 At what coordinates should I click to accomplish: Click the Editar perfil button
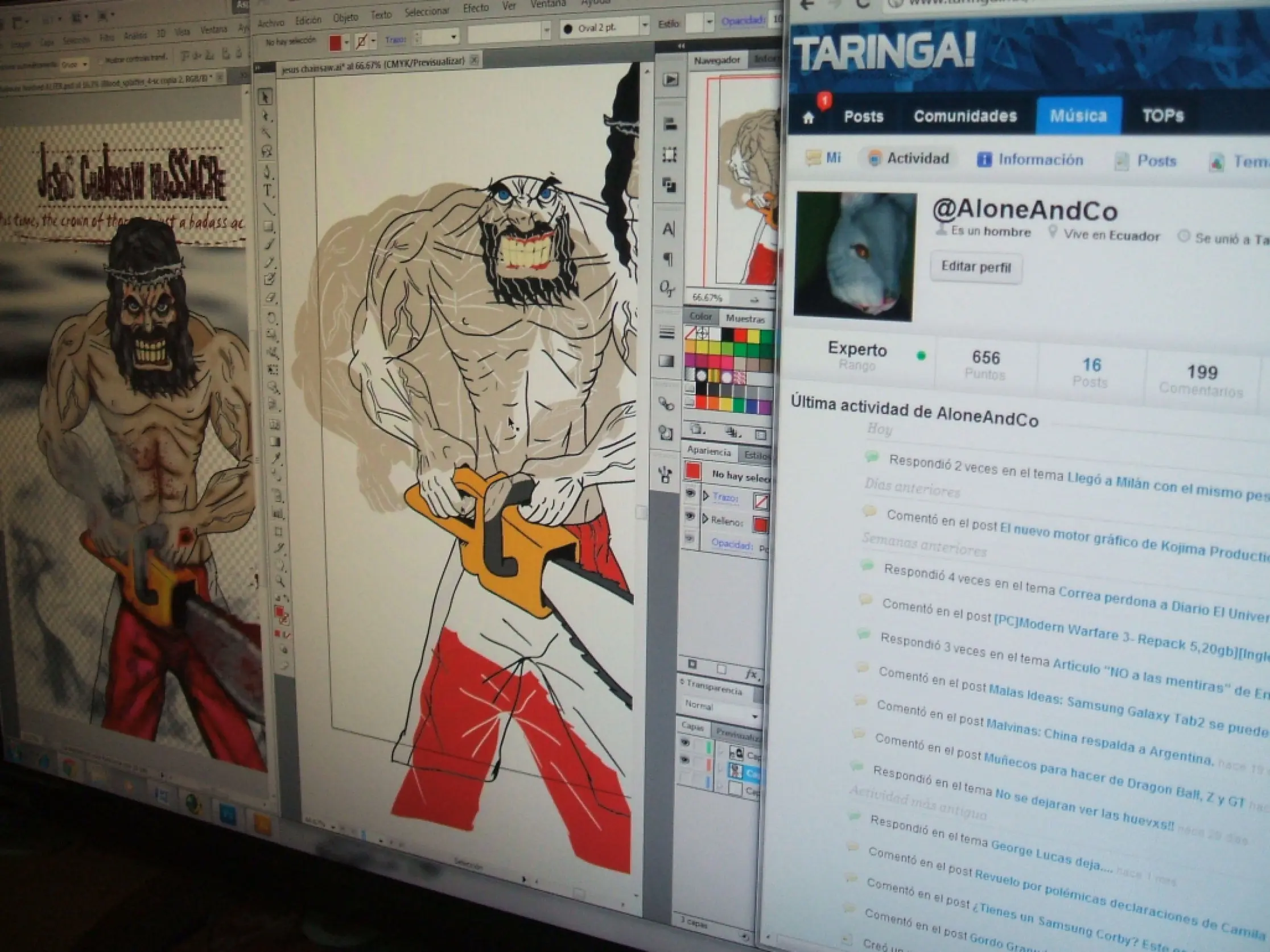click(x=975, y=267)
